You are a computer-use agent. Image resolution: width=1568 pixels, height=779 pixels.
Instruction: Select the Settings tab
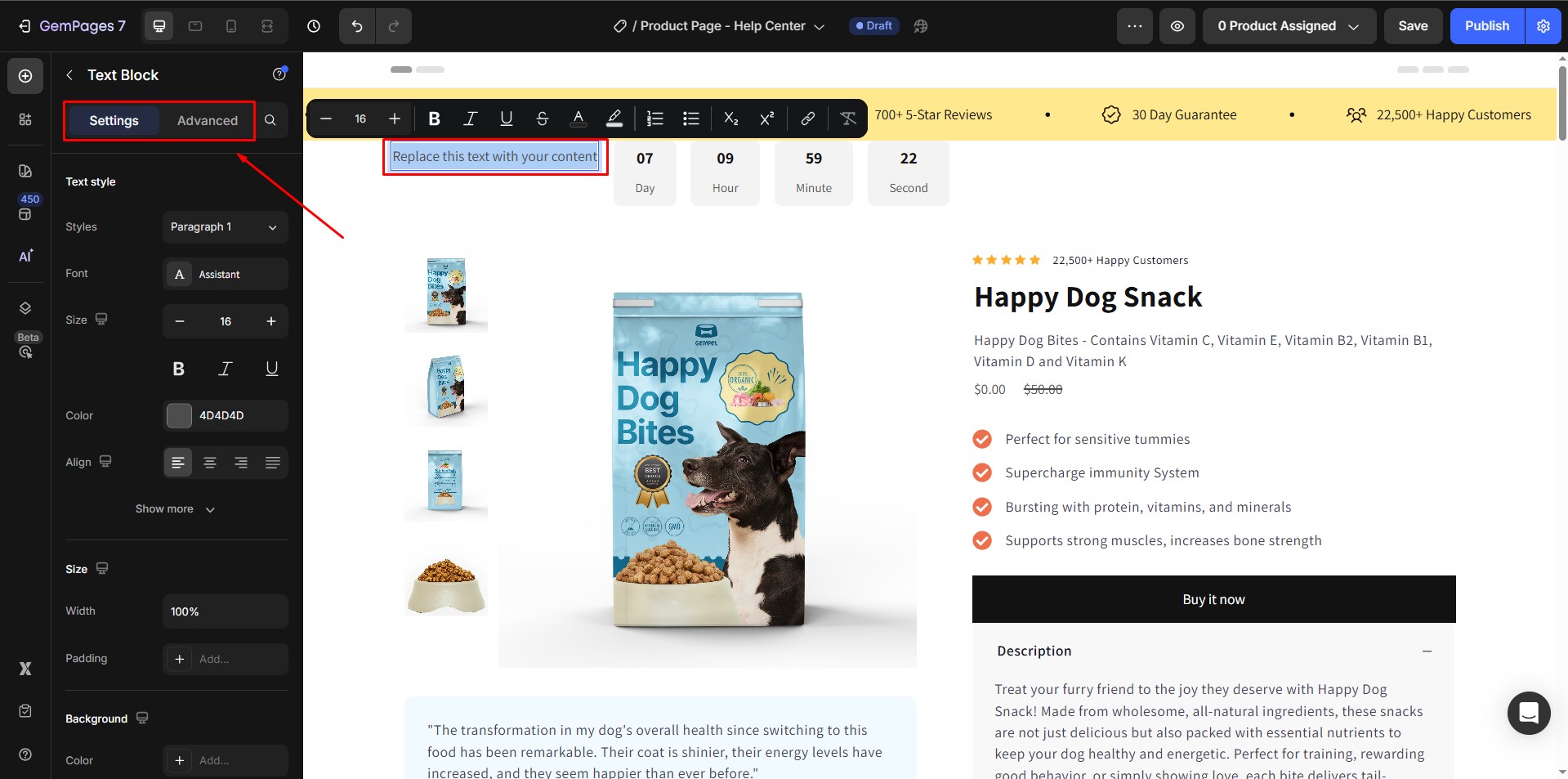click(x=114, y=121)
